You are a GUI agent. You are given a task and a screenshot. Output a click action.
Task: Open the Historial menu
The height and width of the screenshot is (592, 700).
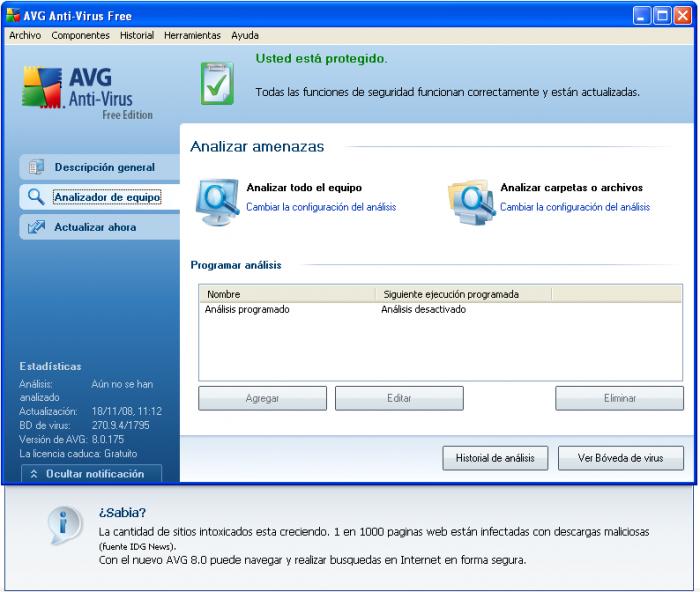[137, 35]
